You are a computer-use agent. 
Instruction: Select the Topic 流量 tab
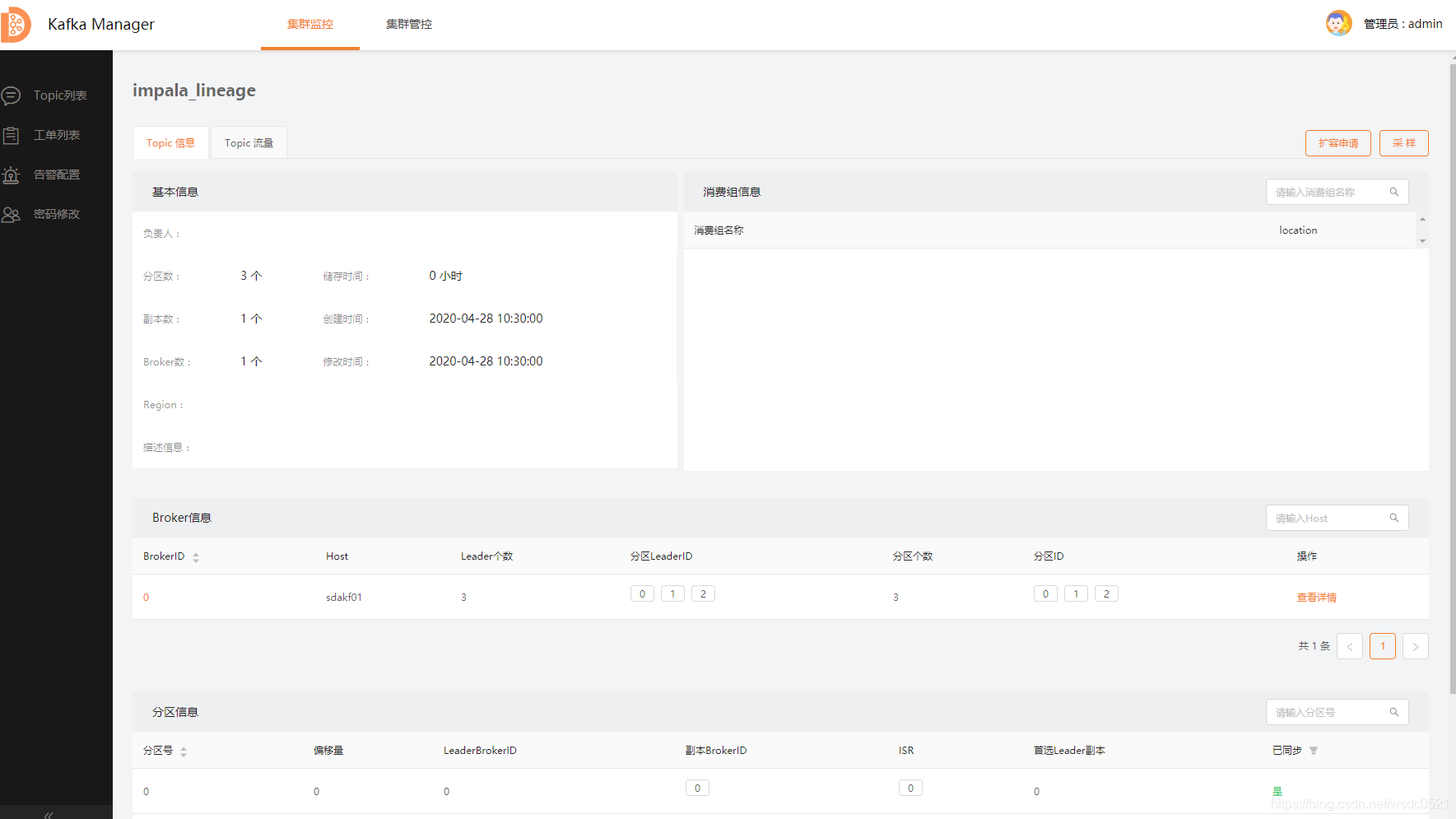pyautogui.click(x=249, y=142)
